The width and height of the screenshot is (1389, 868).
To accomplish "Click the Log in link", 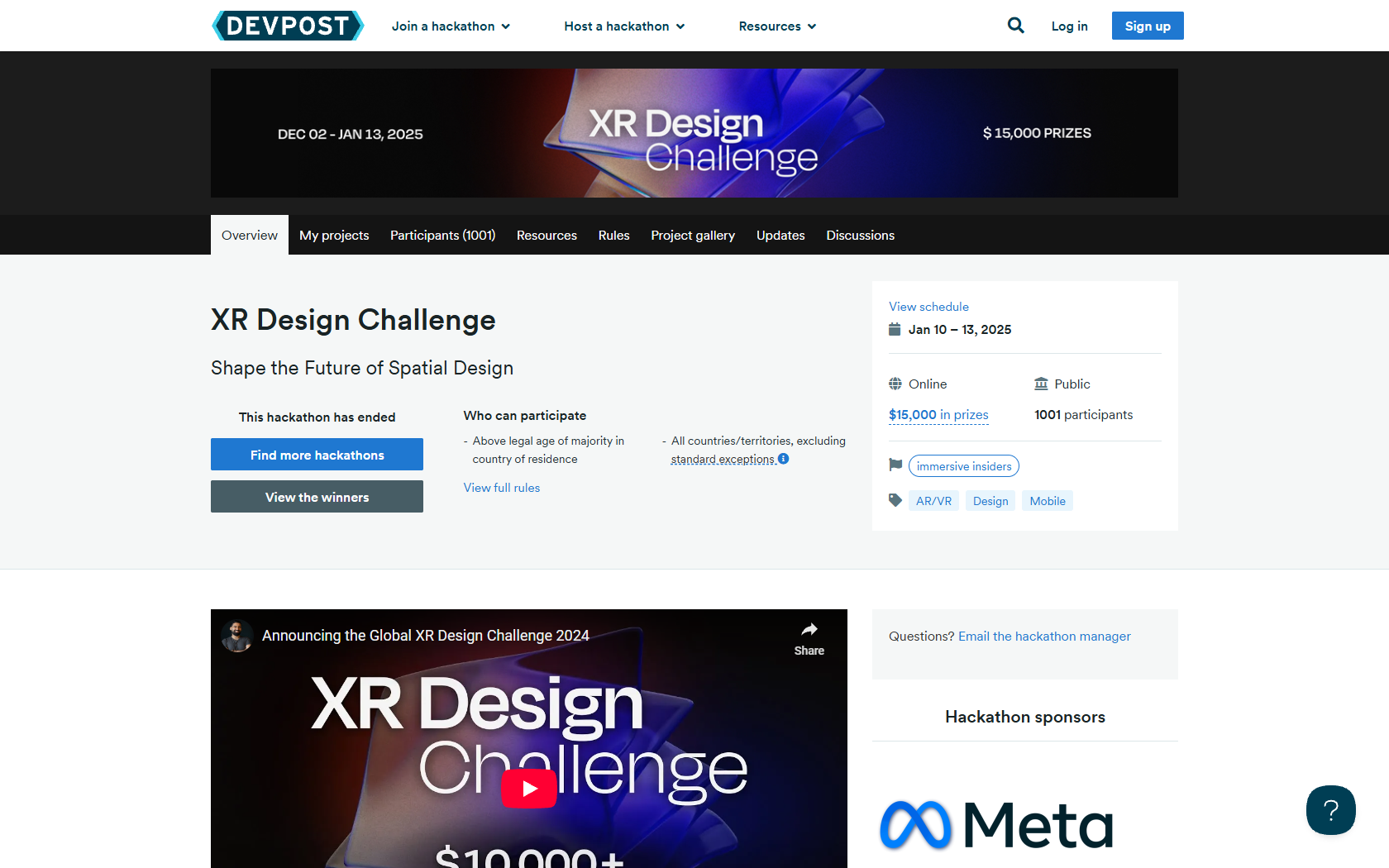I will point(1069,26).
